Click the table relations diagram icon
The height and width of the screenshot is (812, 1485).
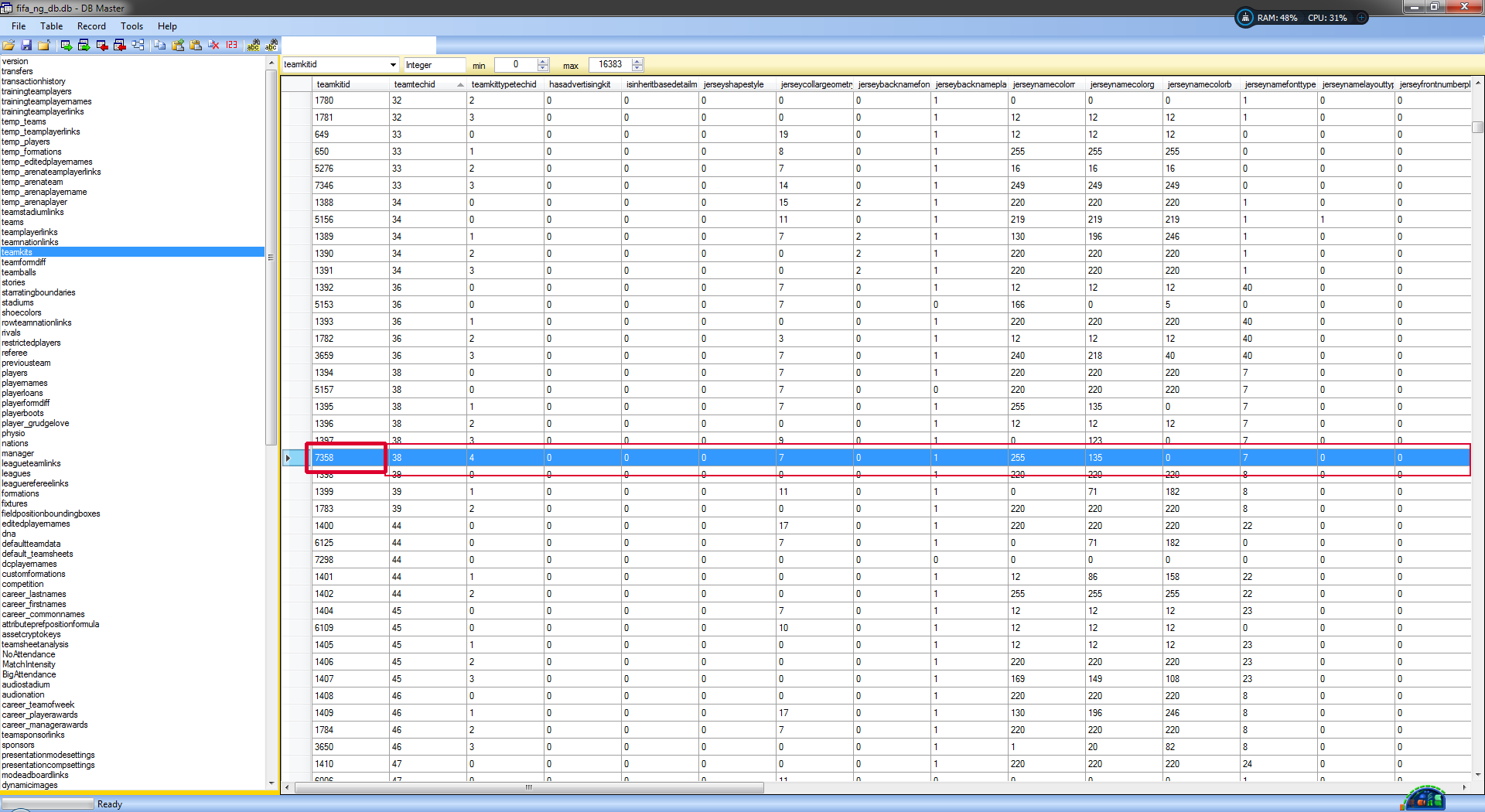tap(138, 46)
